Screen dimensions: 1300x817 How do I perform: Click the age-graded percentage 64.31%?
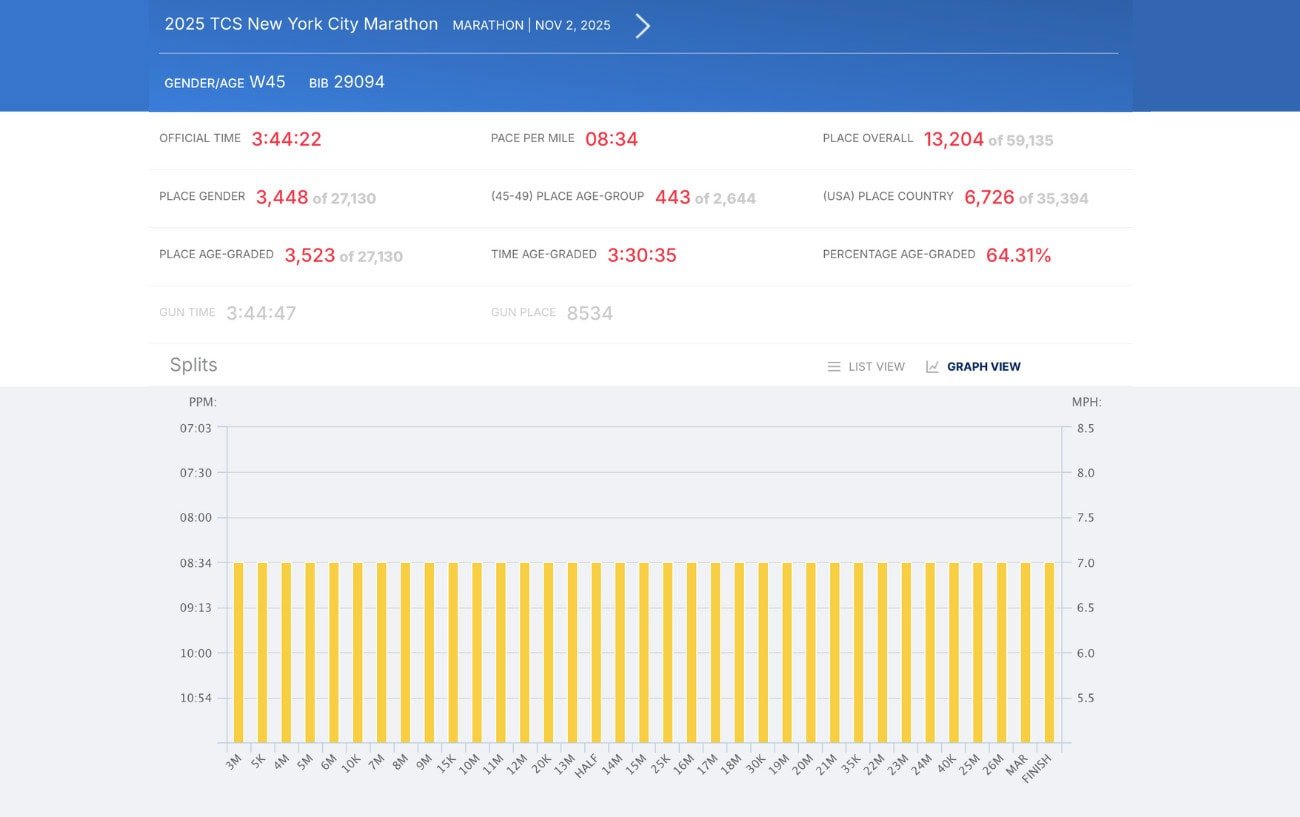click(x=1018, y=255)
